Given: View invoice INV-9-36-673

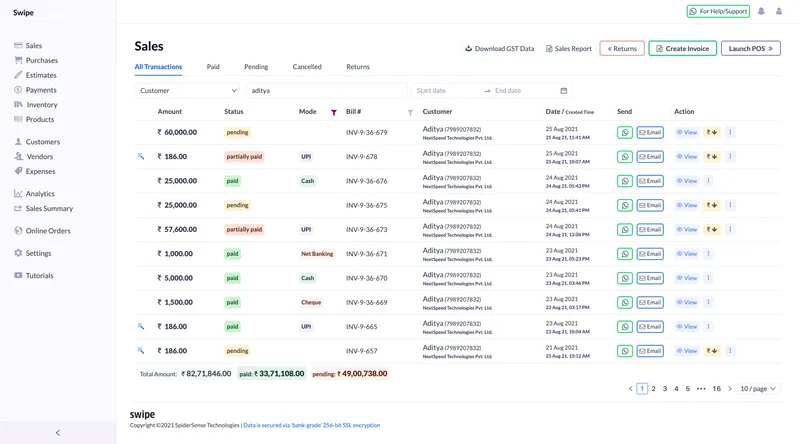Looking at the screenshot, I should [686, 230].
